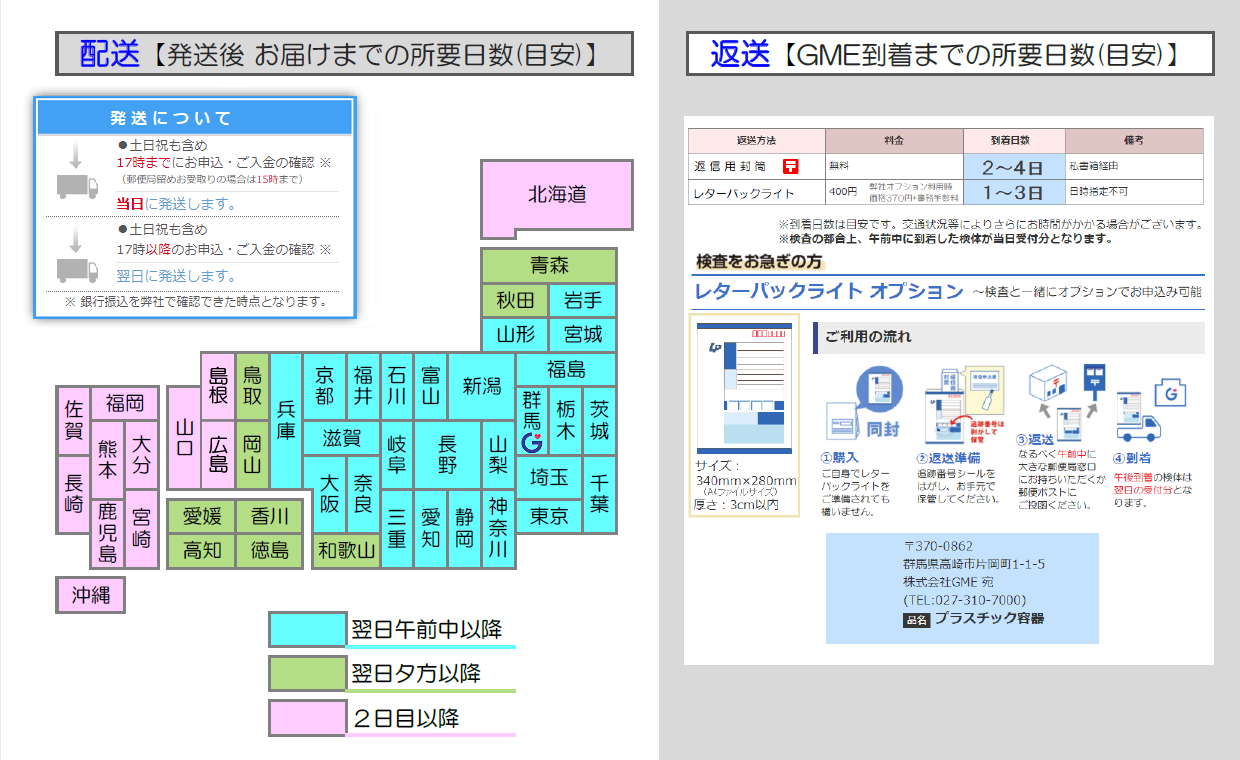This screenshot has height=760, width=1240.
Task: Select 大分 prefecture box
Action: pos(142,454)
